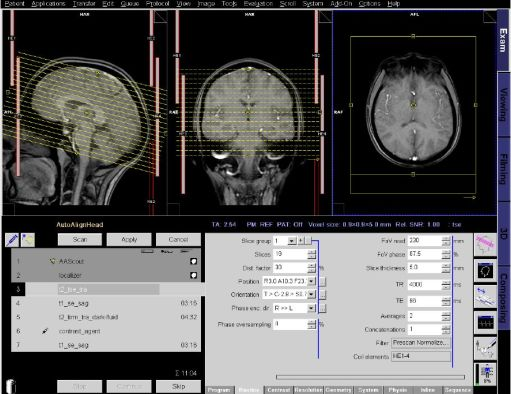511x394 pixels.
Task: Open the Orientation dropdown arrow
Action: click(x=311, y=294)
